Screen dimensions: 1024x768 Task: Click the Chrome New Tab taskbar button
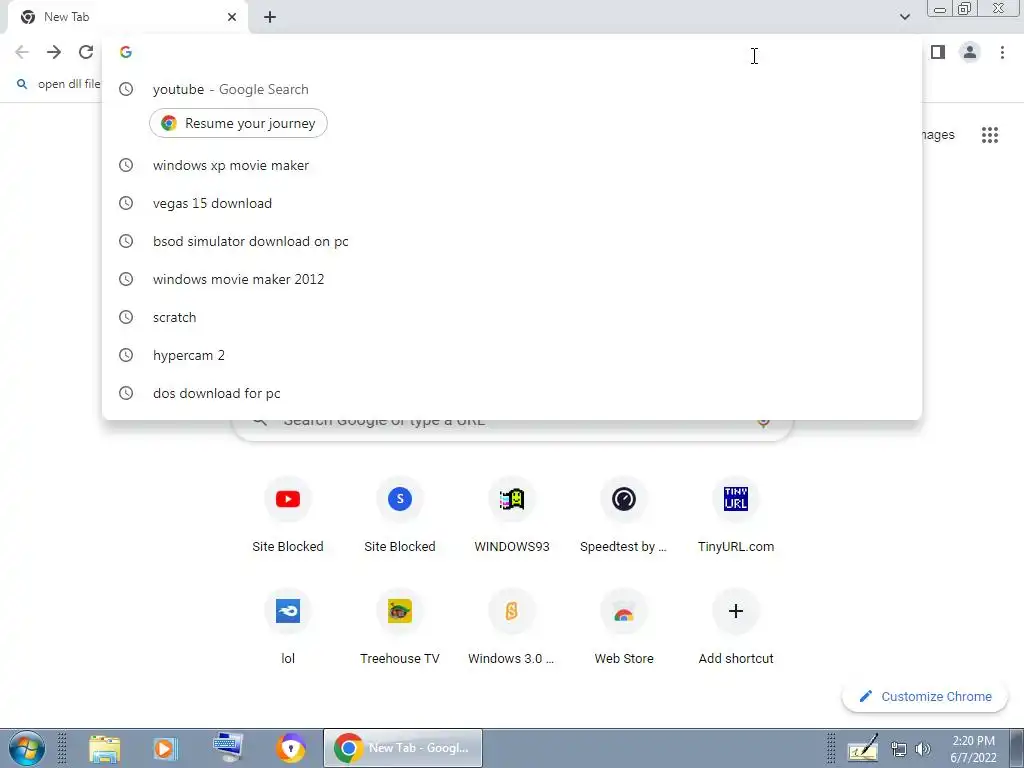[403, 748]
